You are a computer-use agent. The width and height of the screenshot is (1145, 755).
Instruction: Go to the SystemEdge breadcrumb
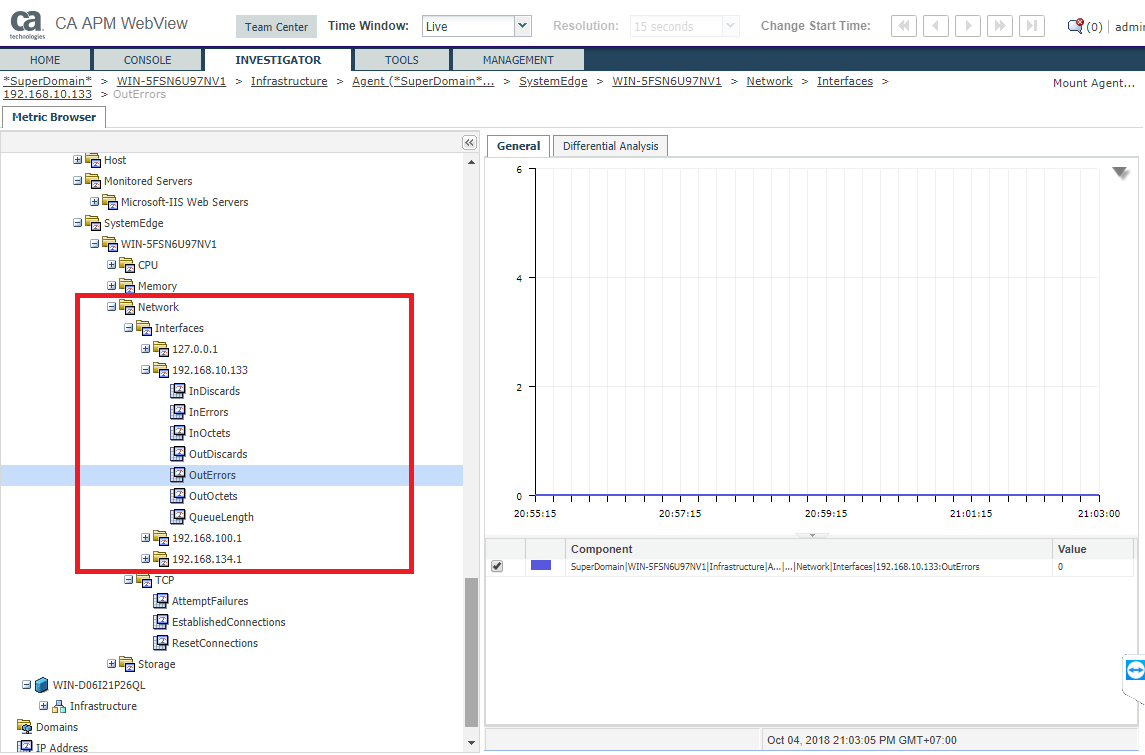pos(553,81)
